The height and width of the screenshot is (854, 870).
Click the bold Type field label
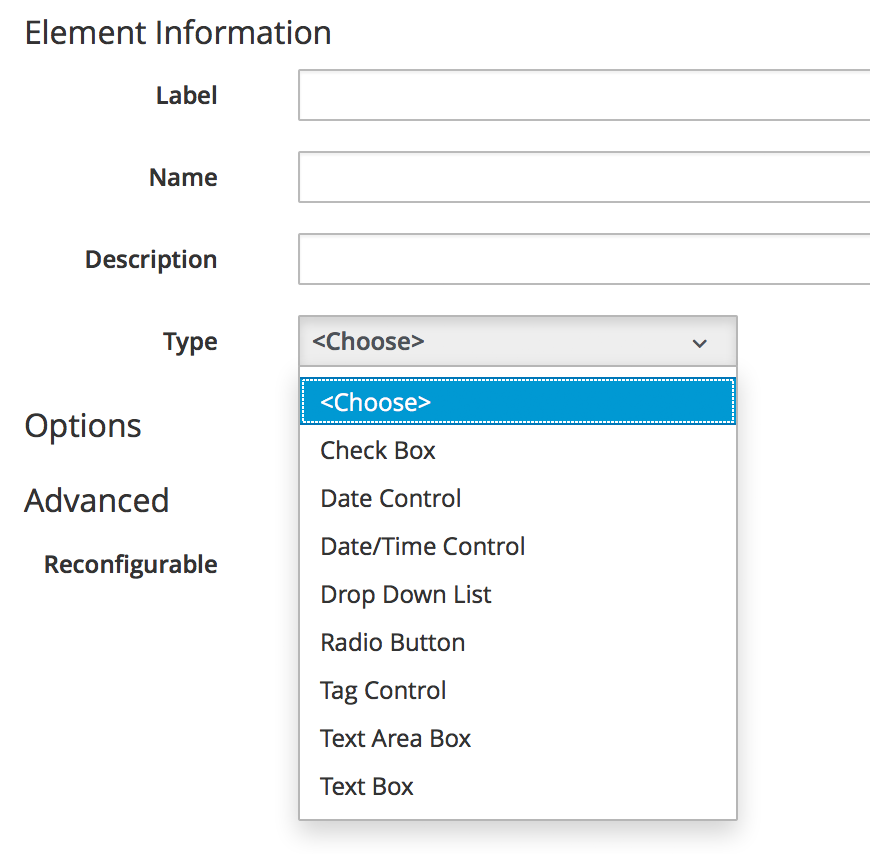pyautogui.click(x=190, y=342)
